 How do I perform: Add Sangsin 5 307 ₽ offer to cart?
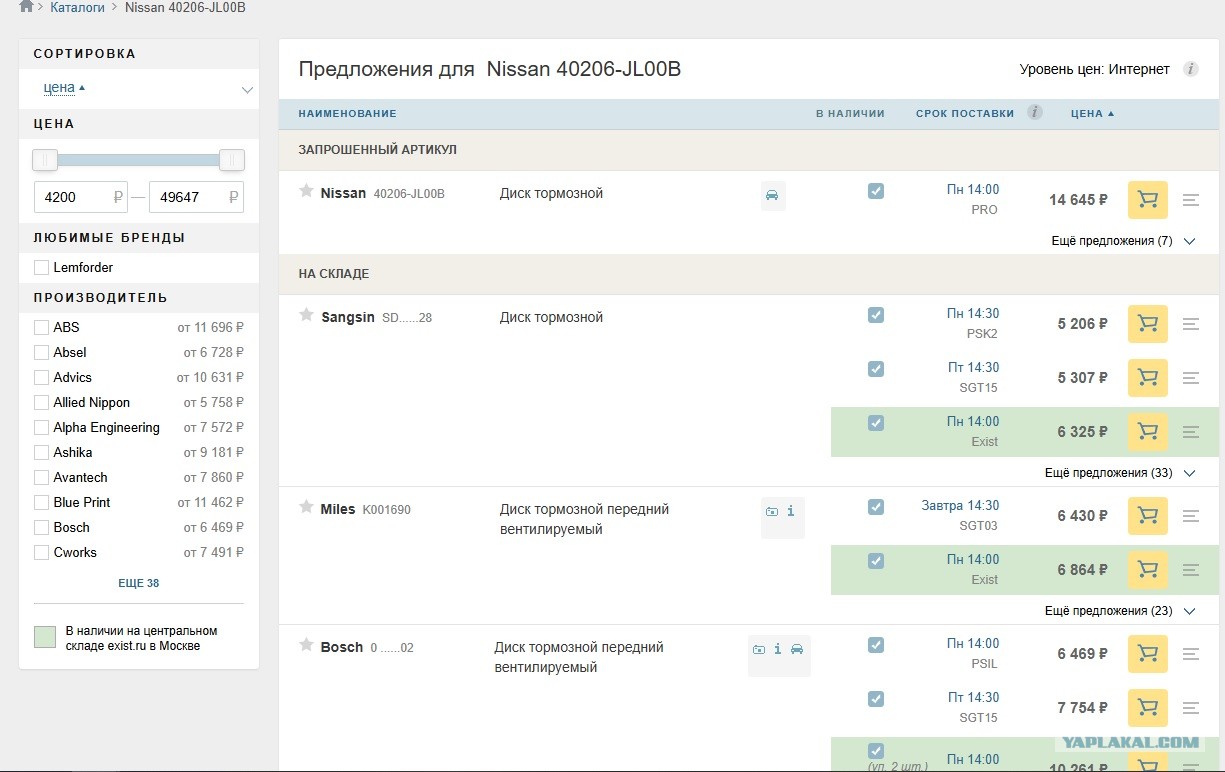(1147, 378)
